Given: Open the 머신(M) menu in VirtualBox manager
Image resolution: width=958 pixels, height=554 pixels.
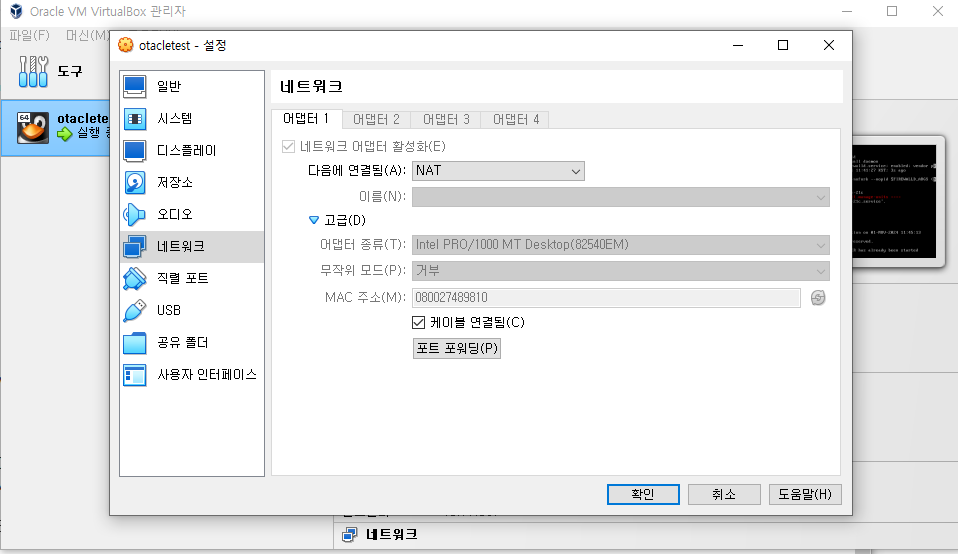Looking at the screenshot, I should click(89, 35).
